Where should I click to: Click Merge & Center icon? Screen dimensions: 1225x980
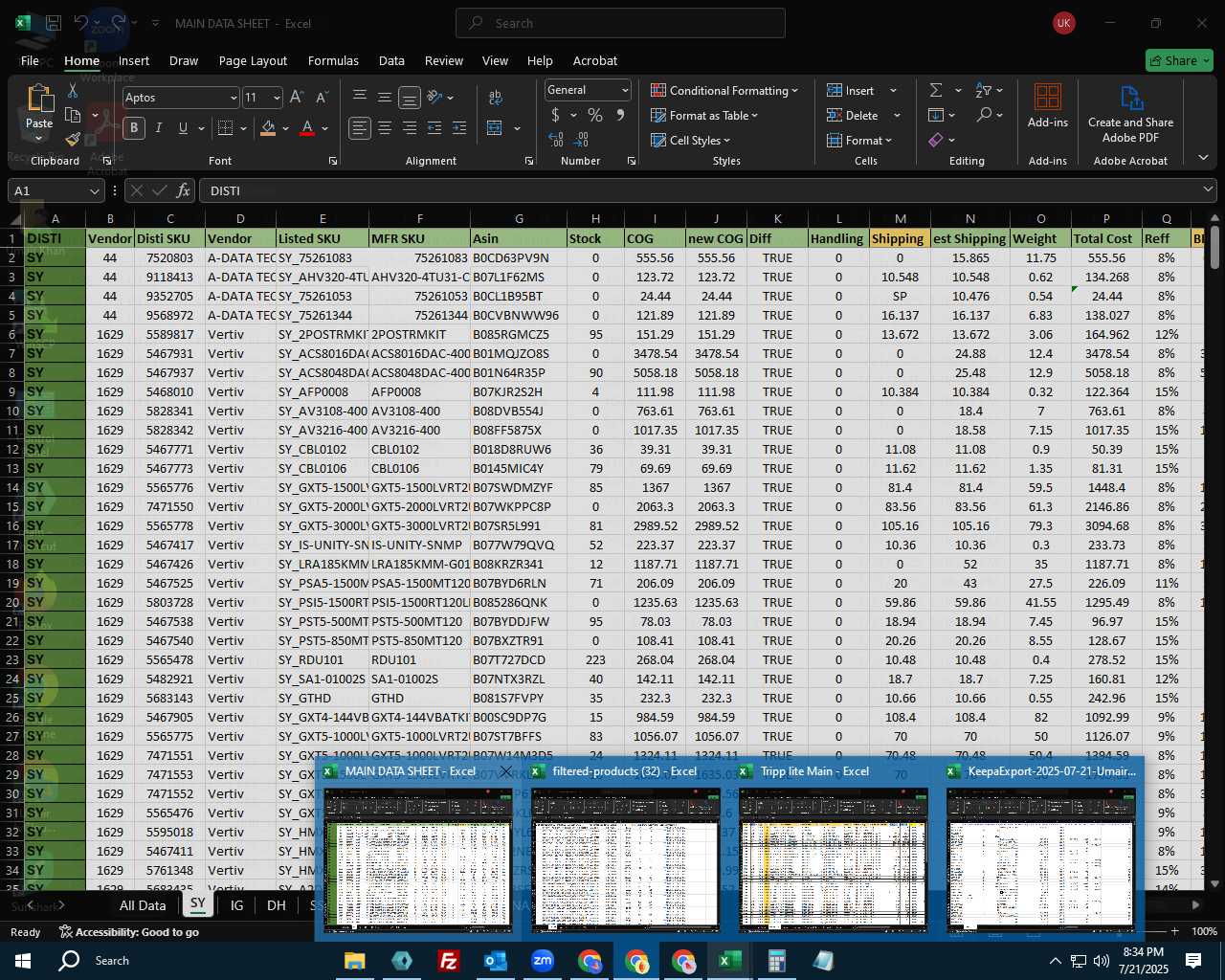(495, 127)
